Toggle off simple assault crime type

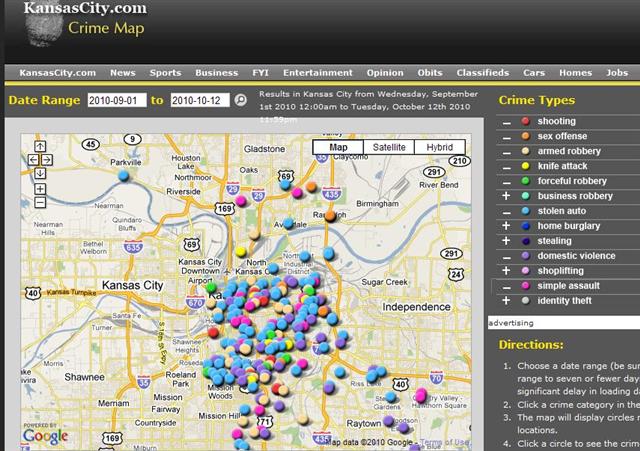(507, 287)
